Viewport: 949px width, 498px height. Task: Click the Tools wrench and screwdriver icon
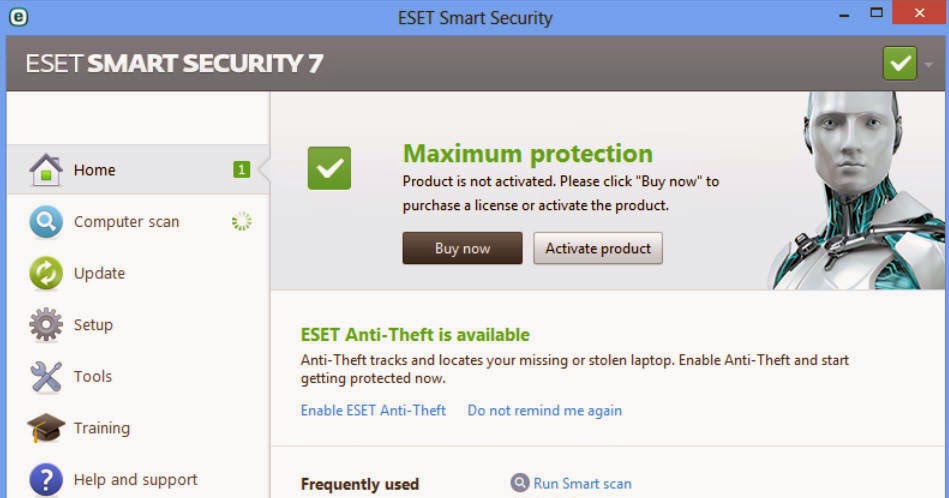45,376
